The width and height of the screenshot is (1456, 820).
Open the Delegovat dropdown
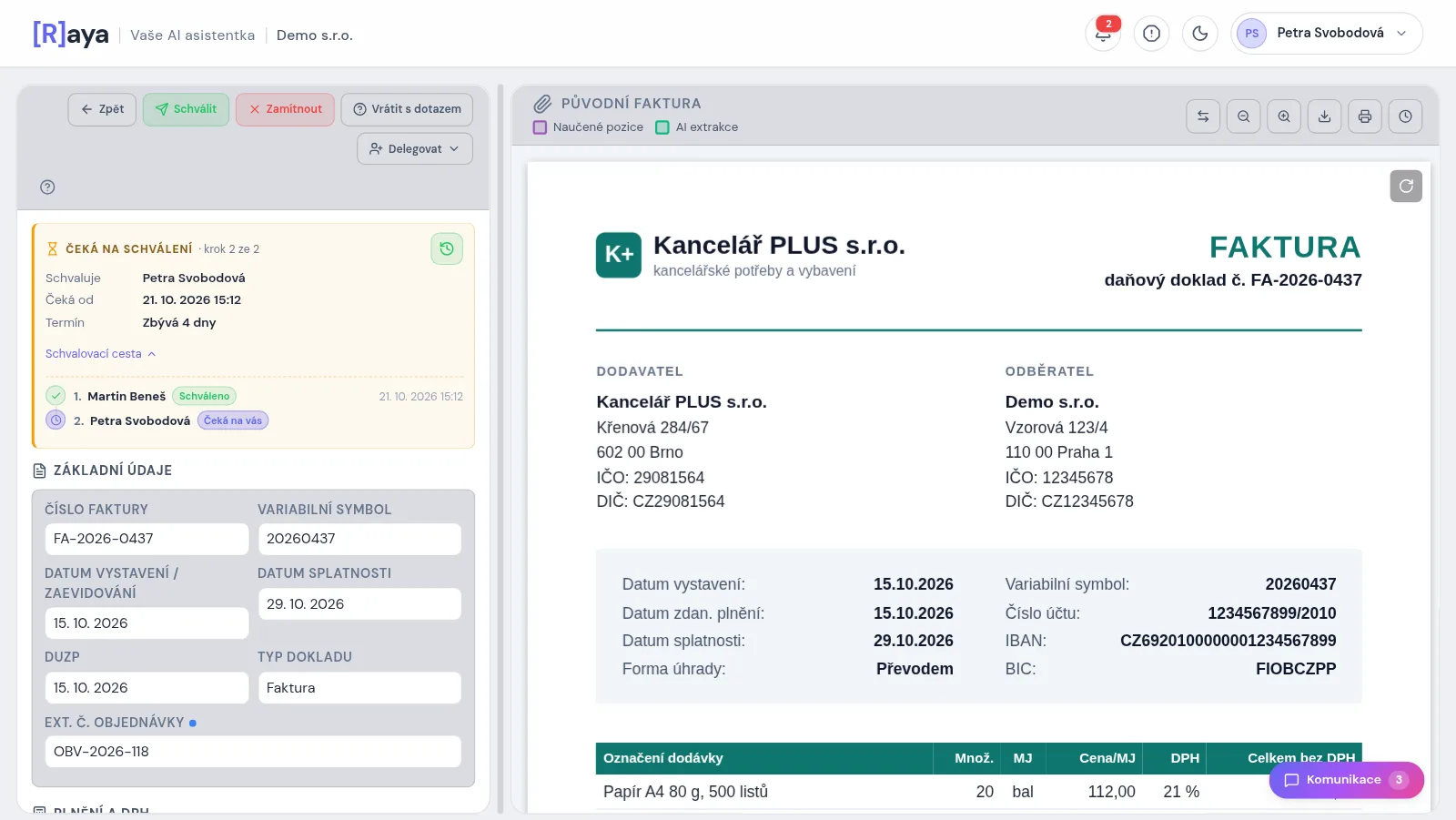[415, 148]
